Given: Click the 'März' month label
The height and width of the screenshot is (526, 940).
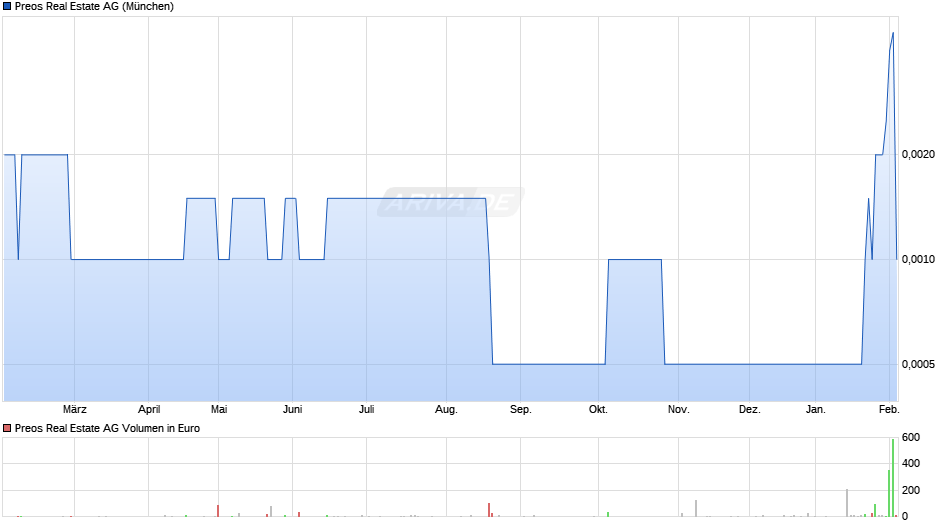Looking at the screenshot, I should click(x=75, y=410).
